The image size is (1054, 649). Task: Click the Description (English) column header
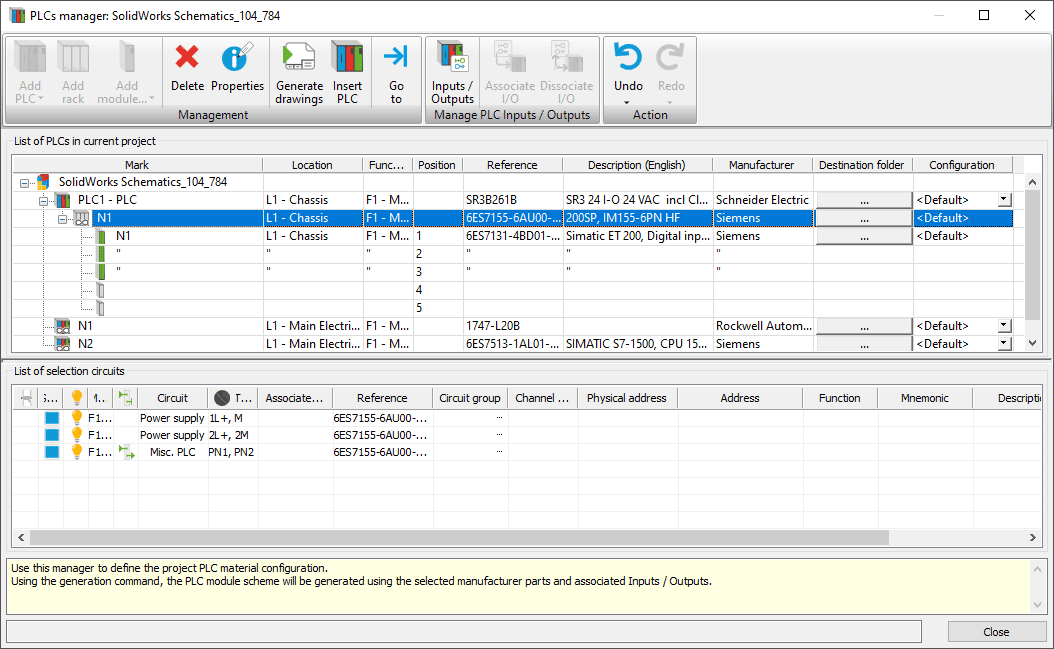coord(637,165)
